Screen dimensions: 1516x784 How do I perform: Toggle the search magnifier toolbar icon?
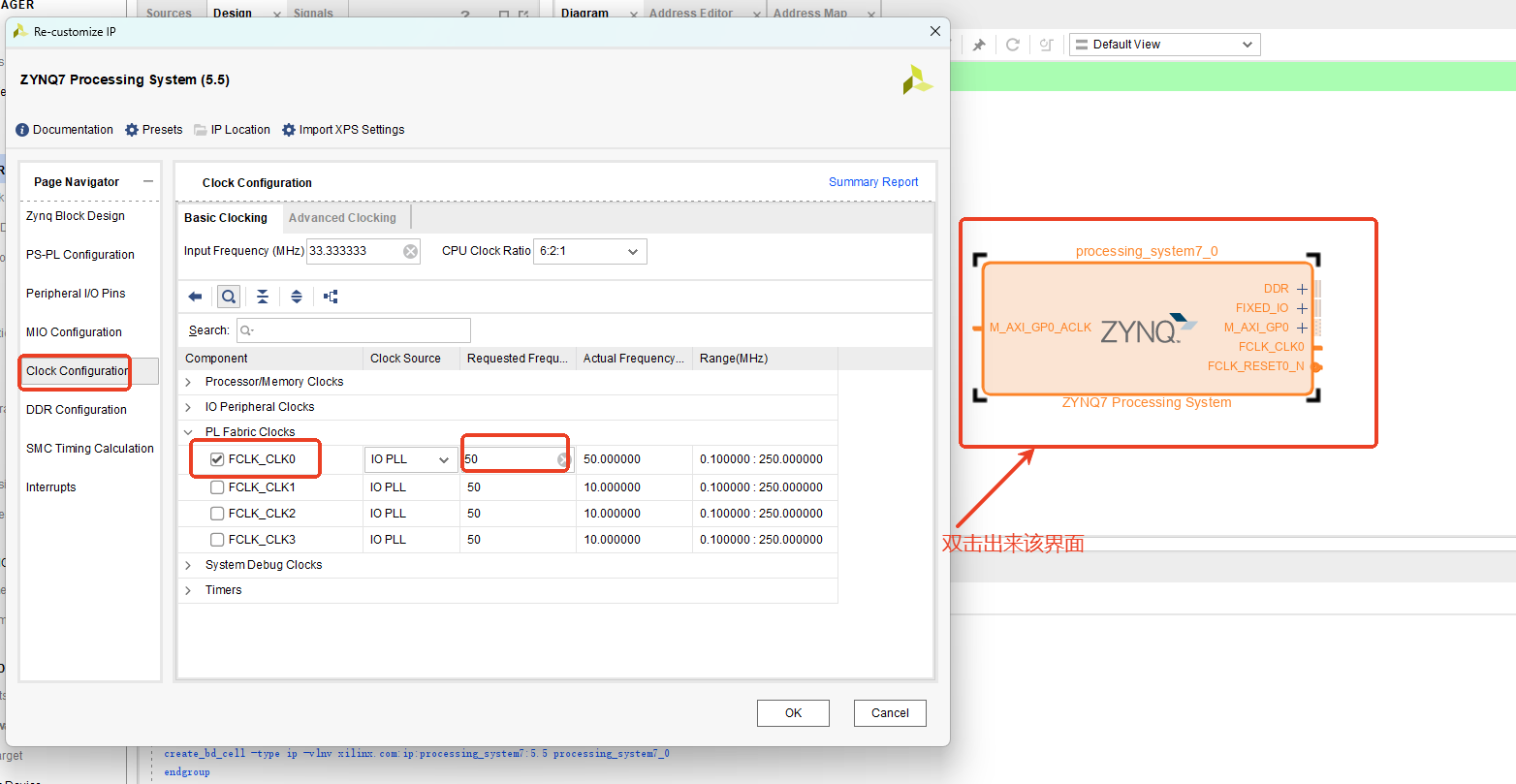[229, 297]
